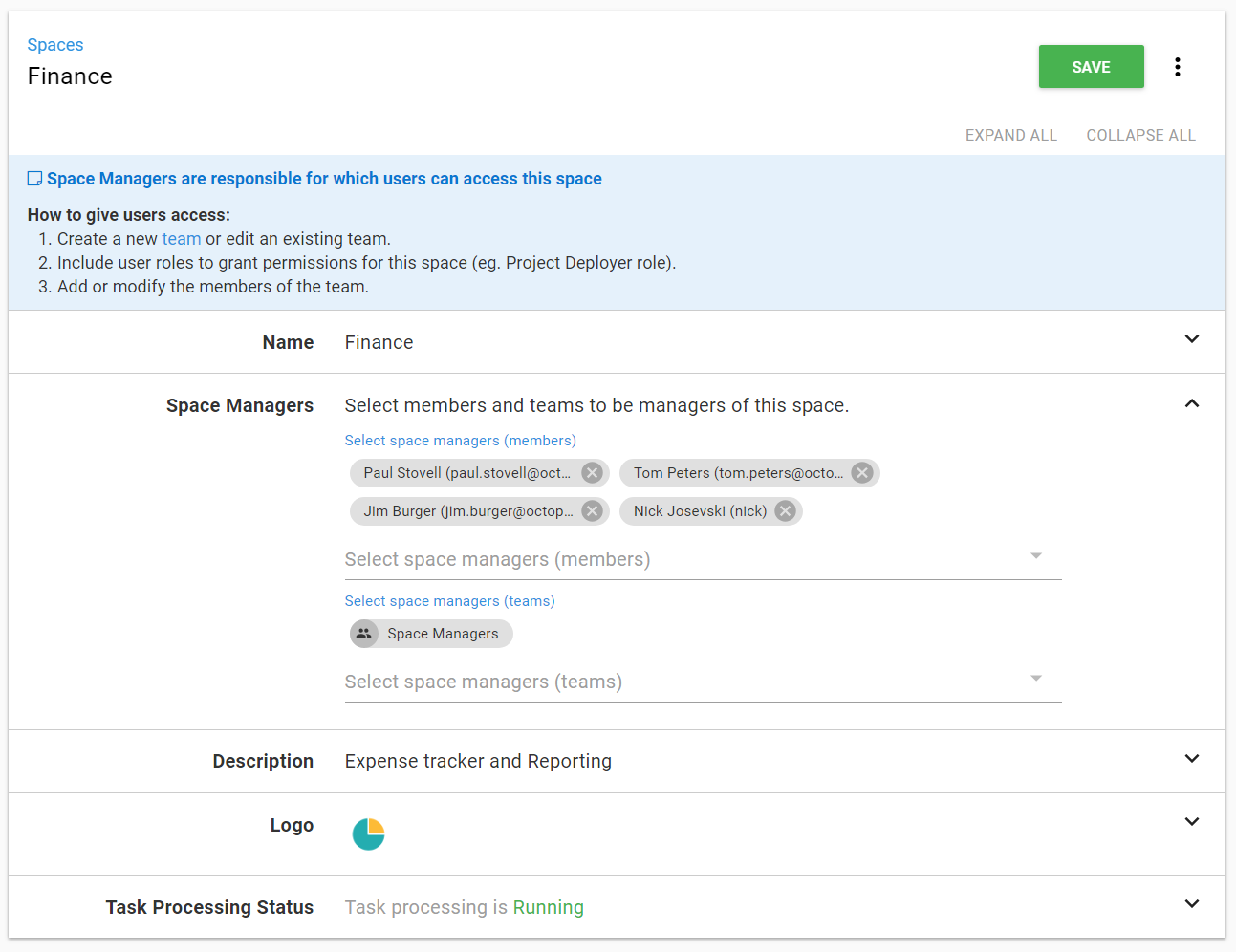
Task: Click the Finance space pie-chart logo
Action: (x=368, y=833)
